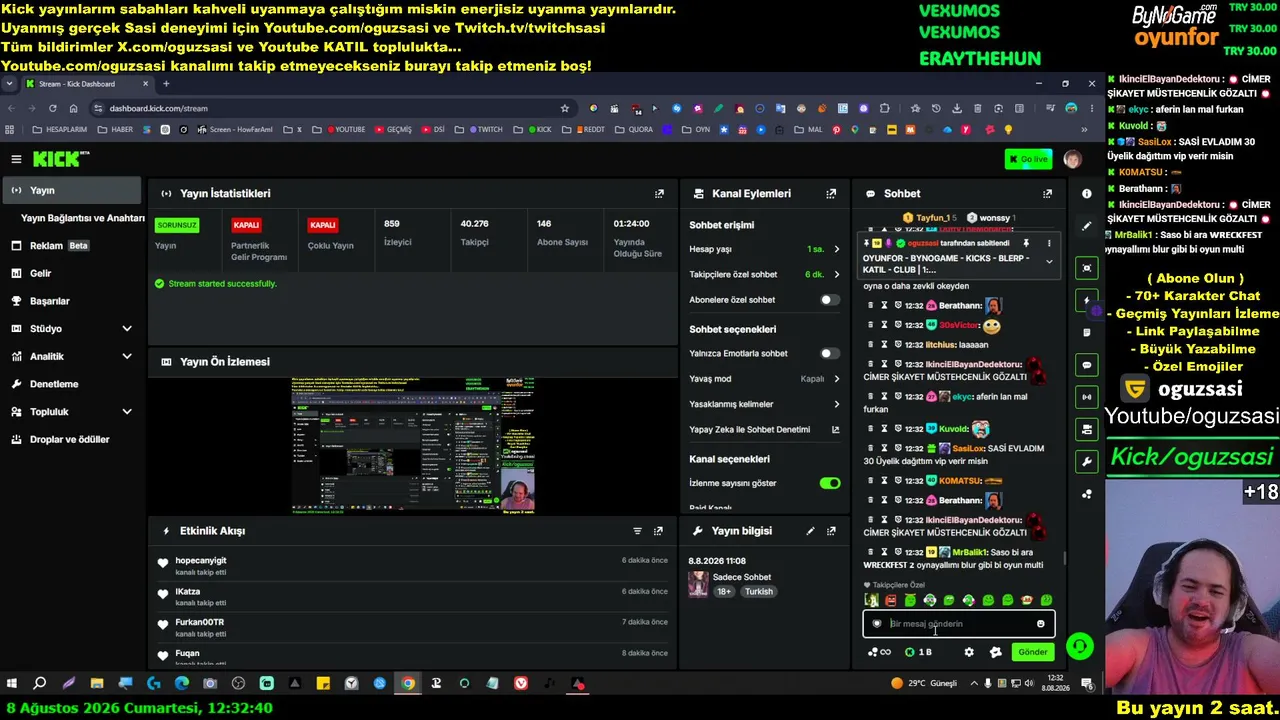Click the broadcast signal icon in right sidebar
The width and height of the screenshot is (1280, 720).
1087,397
